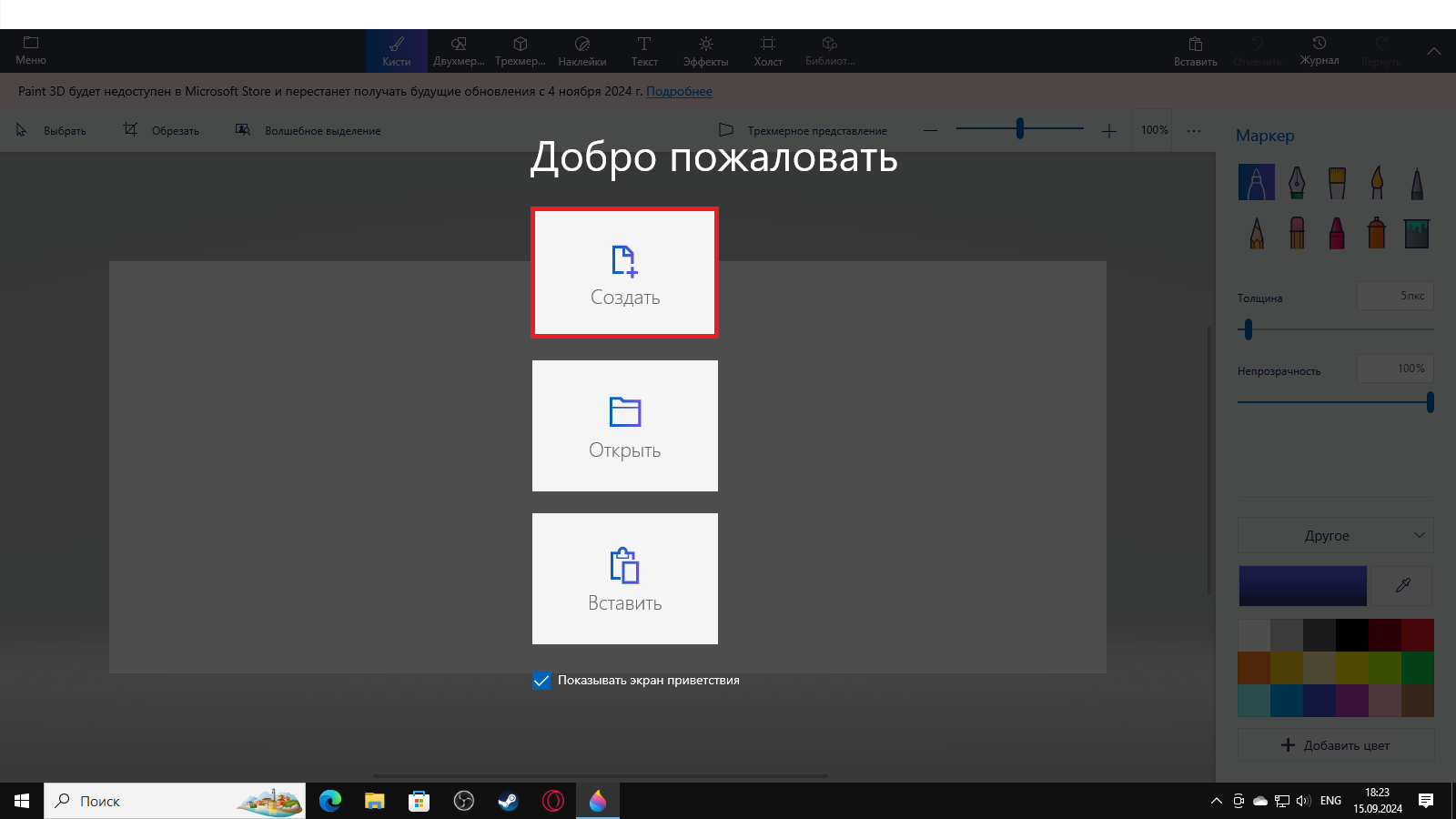Pick the Watercolor brush
The width and height of the screenshot is (1456, 819).
(x=1377, y=182)
